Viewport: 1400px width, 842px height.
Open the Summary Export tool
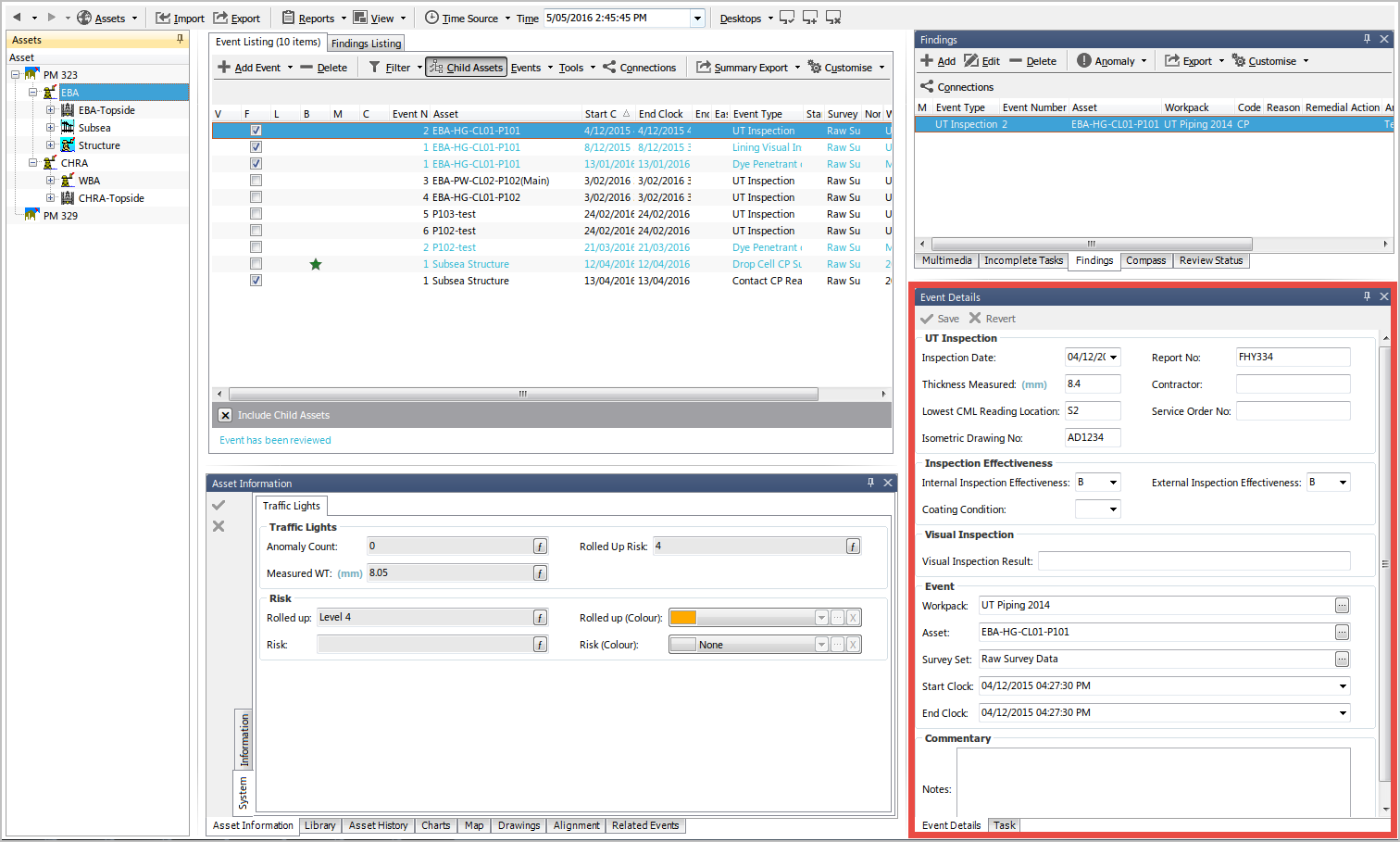click(x=748, y=68)
